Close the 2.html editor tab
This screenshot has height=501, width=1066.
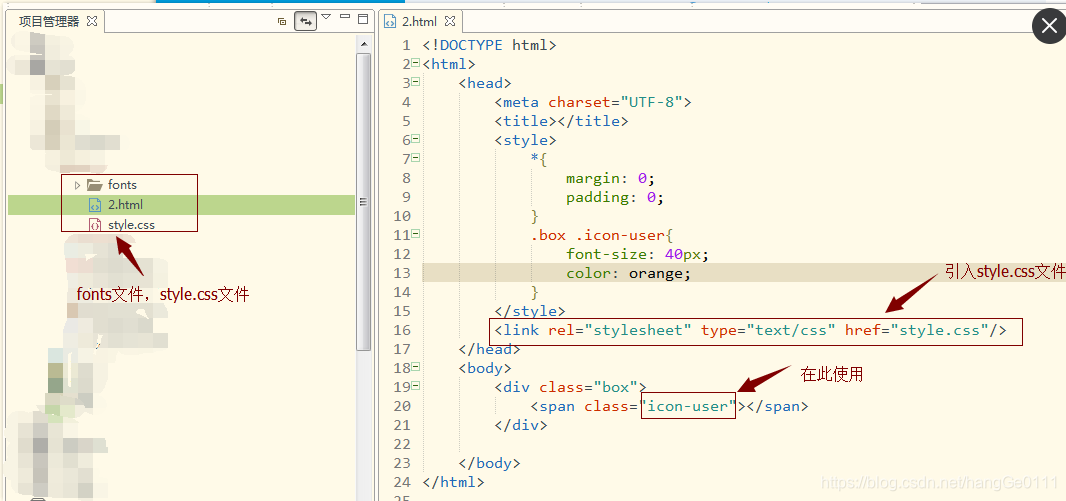click(449, 21)
